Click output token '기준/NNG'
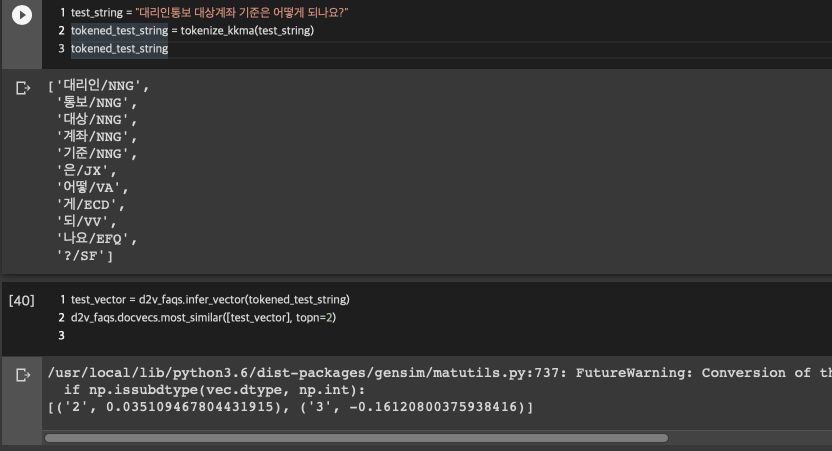This screenshot has width=832, height=451. 97,153
